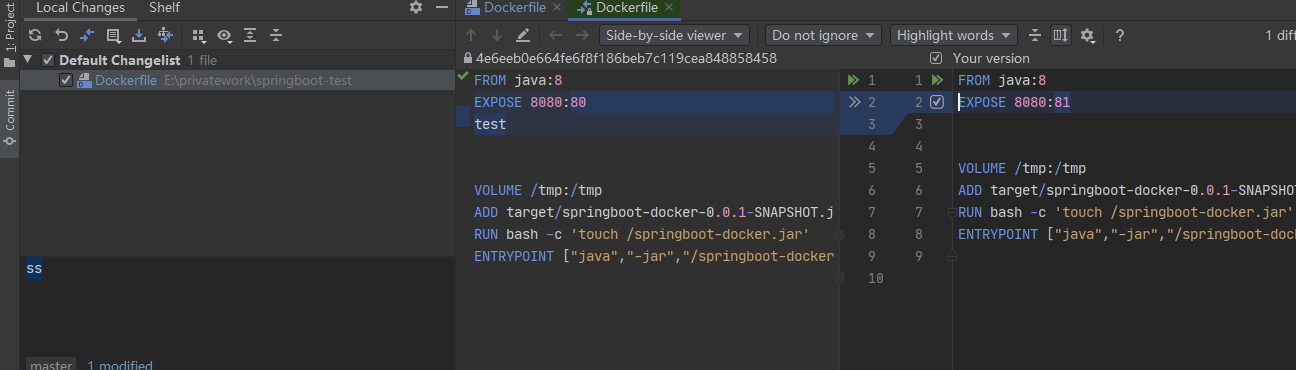Click the Refresh changes icon

coord(35,36)
